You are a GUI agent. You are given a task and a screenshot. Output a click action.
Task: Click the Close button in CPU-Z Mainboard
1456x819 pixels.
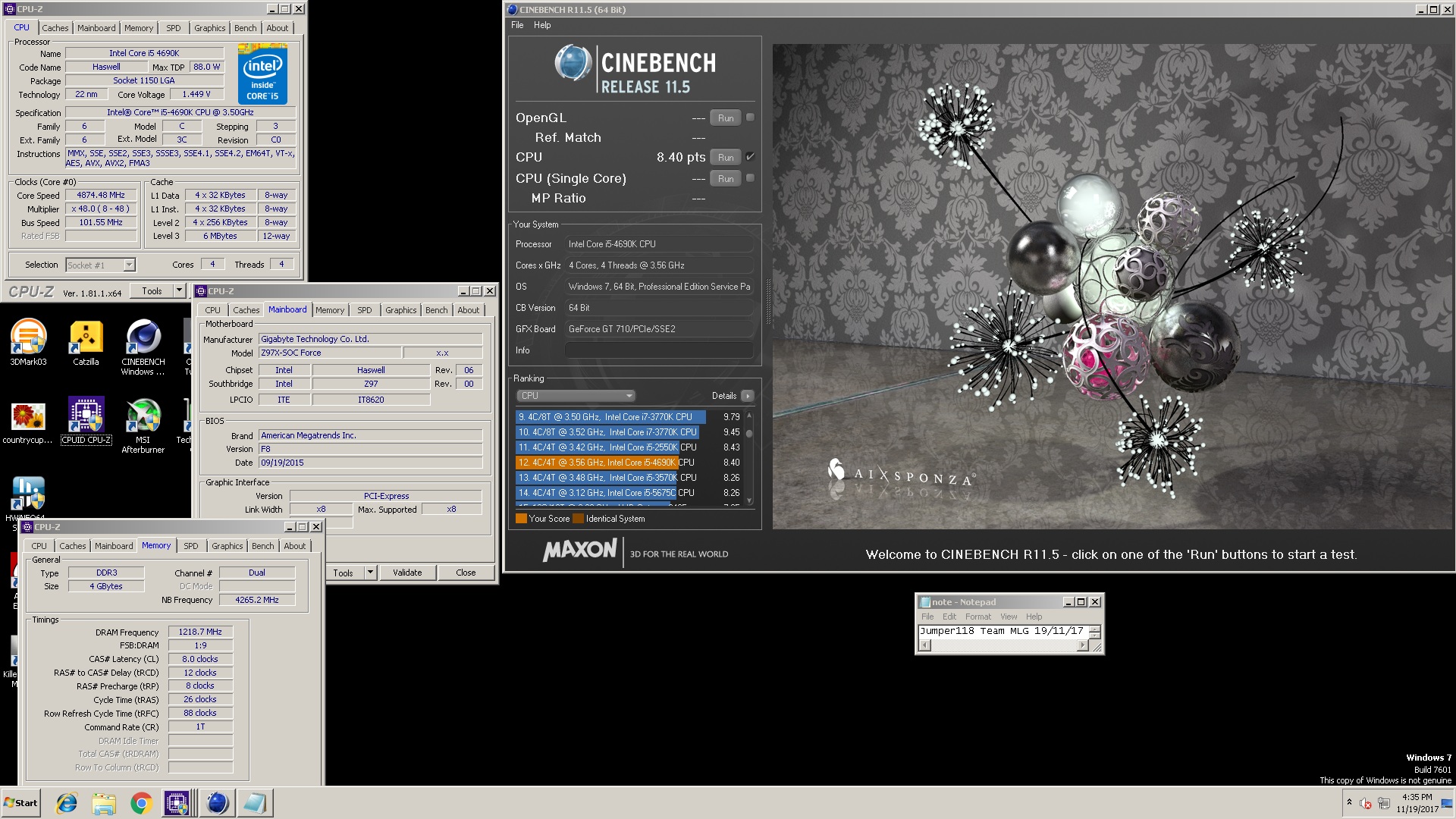[x=466, y=573]
